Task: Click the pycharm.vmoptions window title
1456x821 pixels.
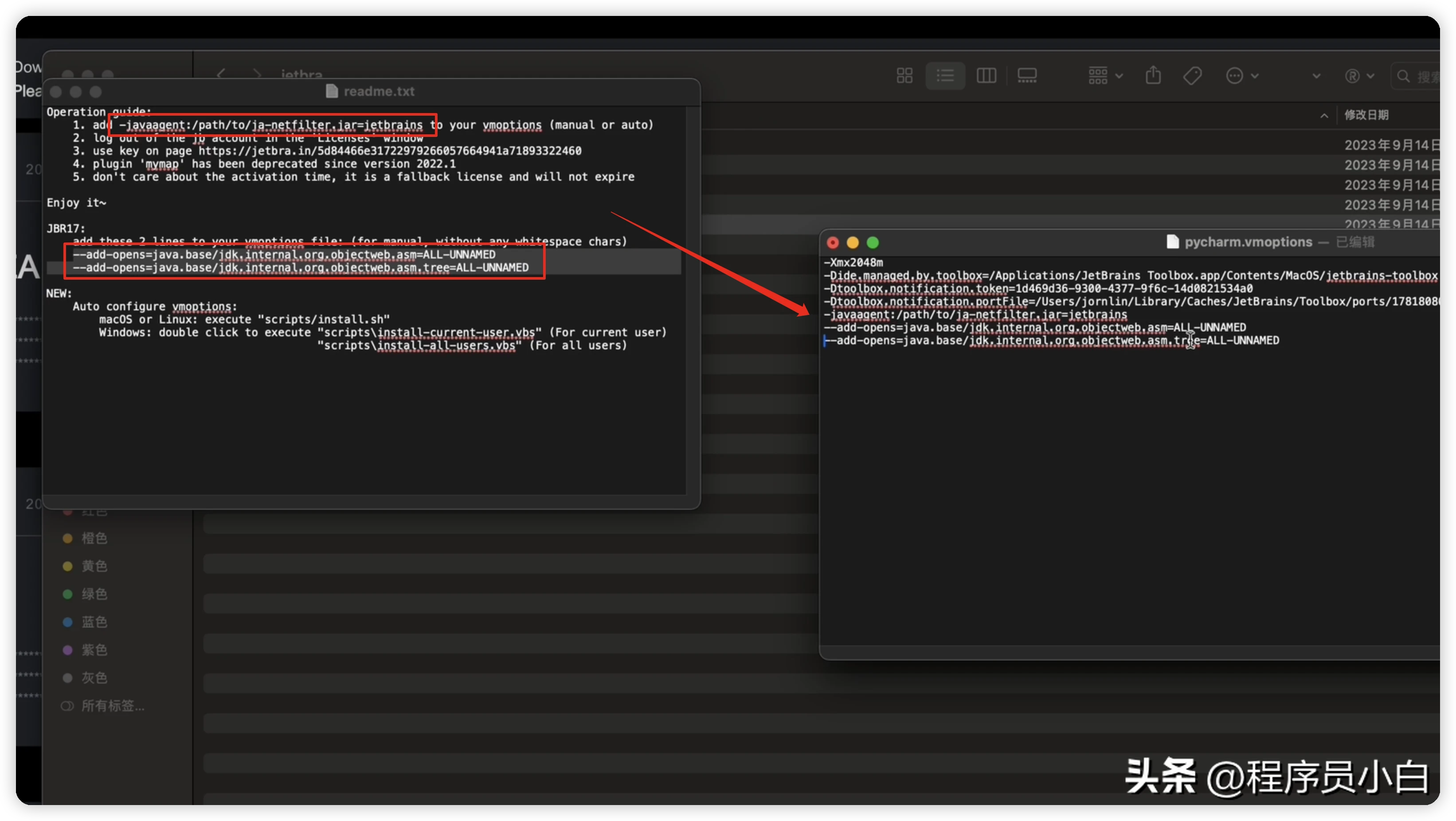Action: (1248, 242)
